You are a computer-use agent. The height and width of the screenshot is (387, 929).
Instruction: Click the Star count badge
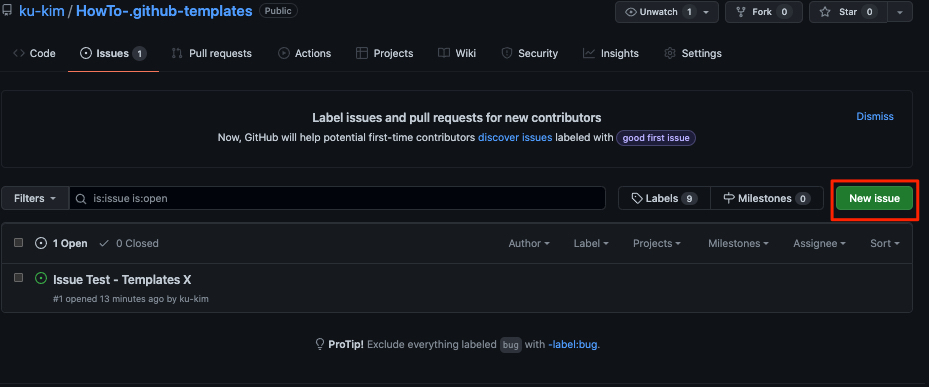click(869, 12)
